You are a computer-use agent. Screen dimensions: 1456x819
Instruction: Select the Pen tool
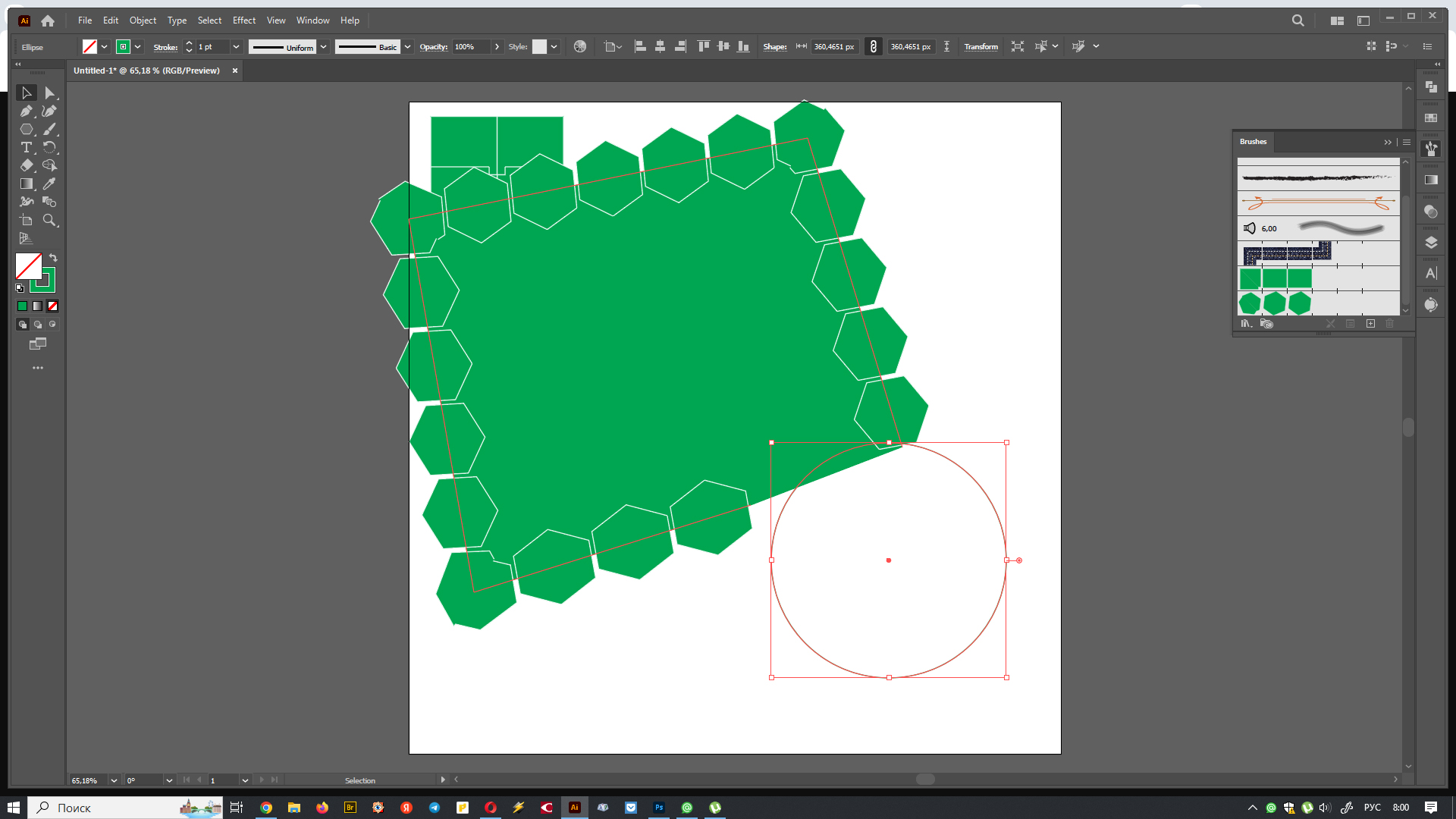pyautogui.click(x=27, y=111)
